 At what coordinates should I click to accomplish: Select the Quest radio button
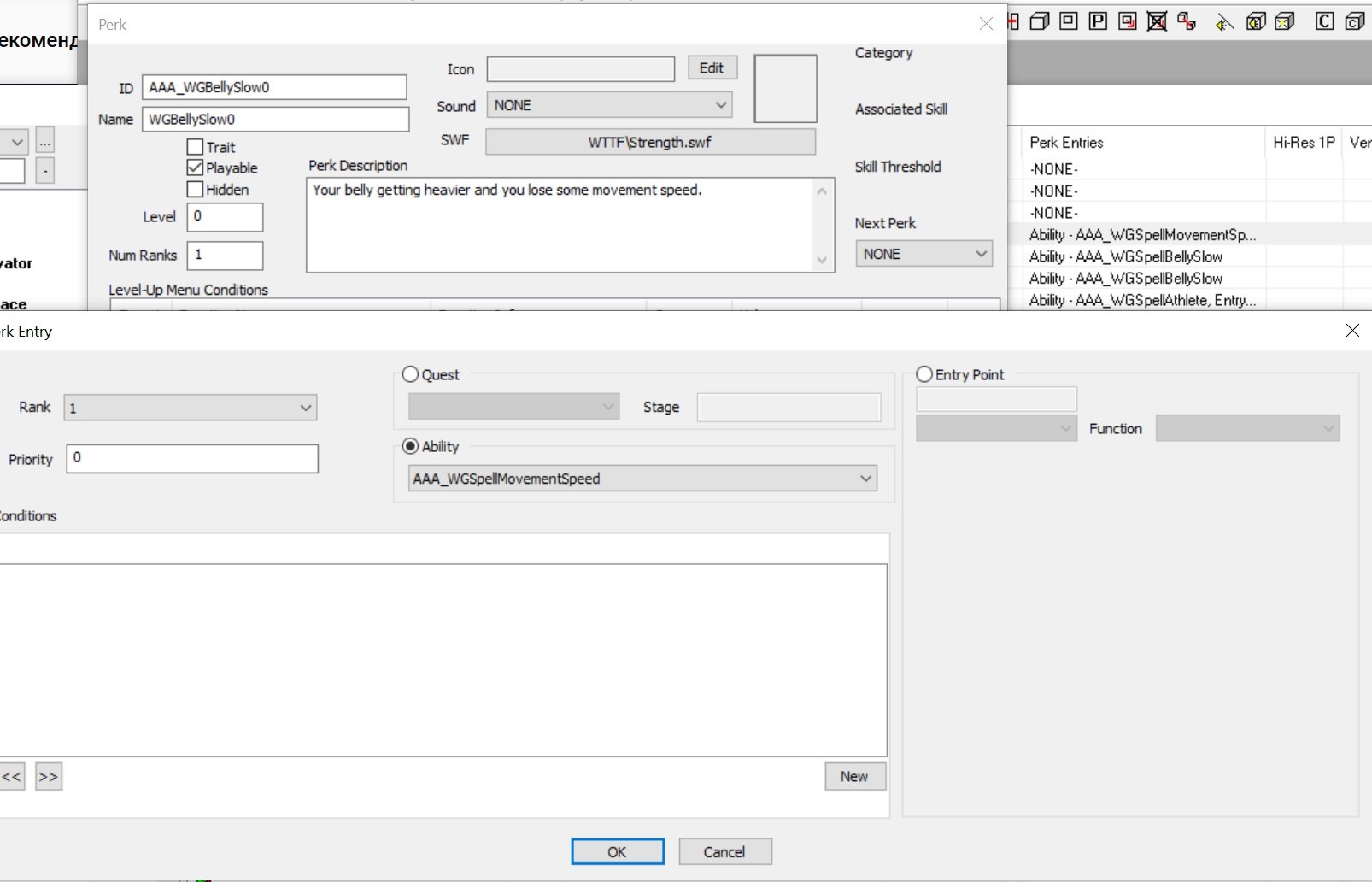point(410,374)
